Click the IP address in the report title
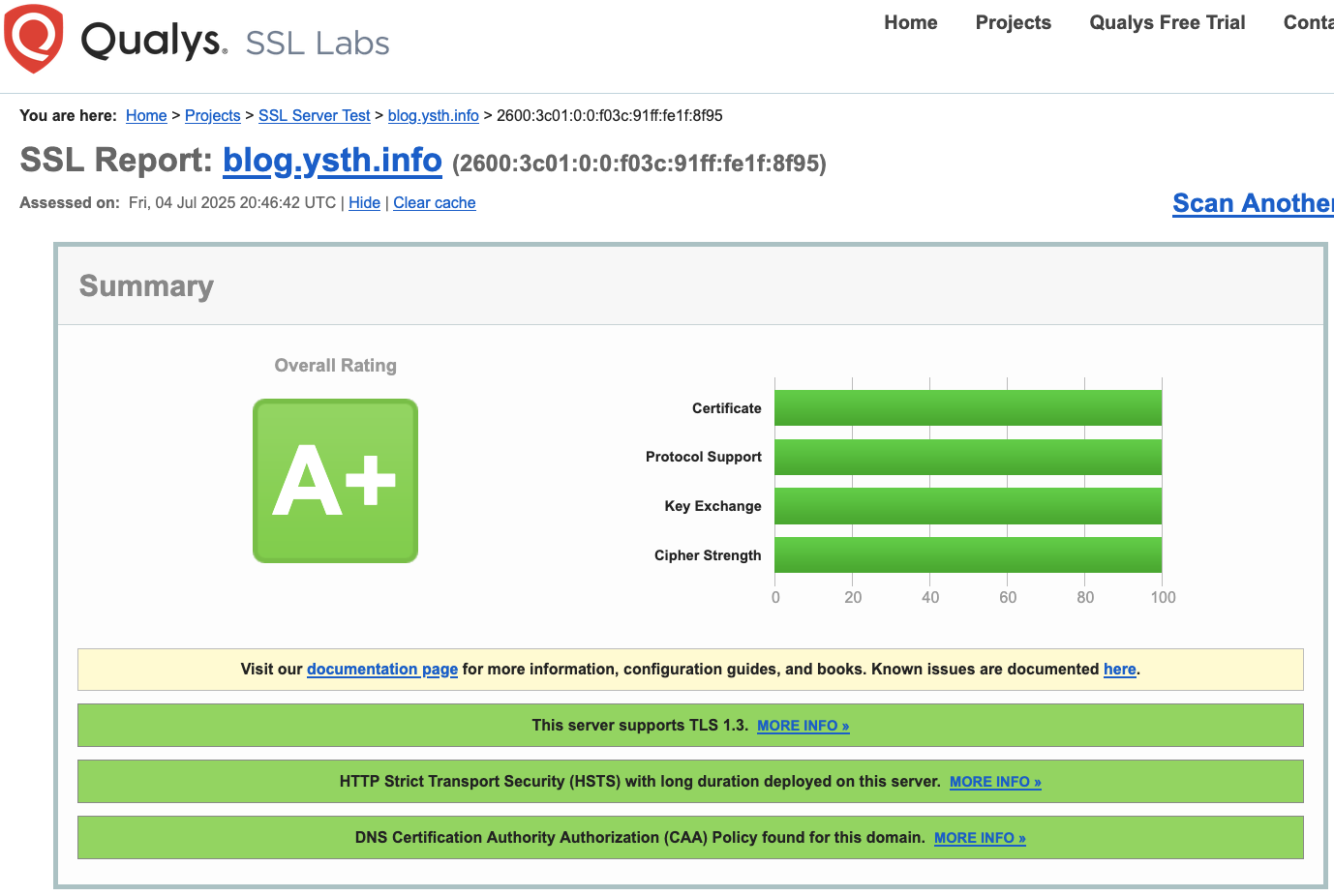 [x=639, y=163]
